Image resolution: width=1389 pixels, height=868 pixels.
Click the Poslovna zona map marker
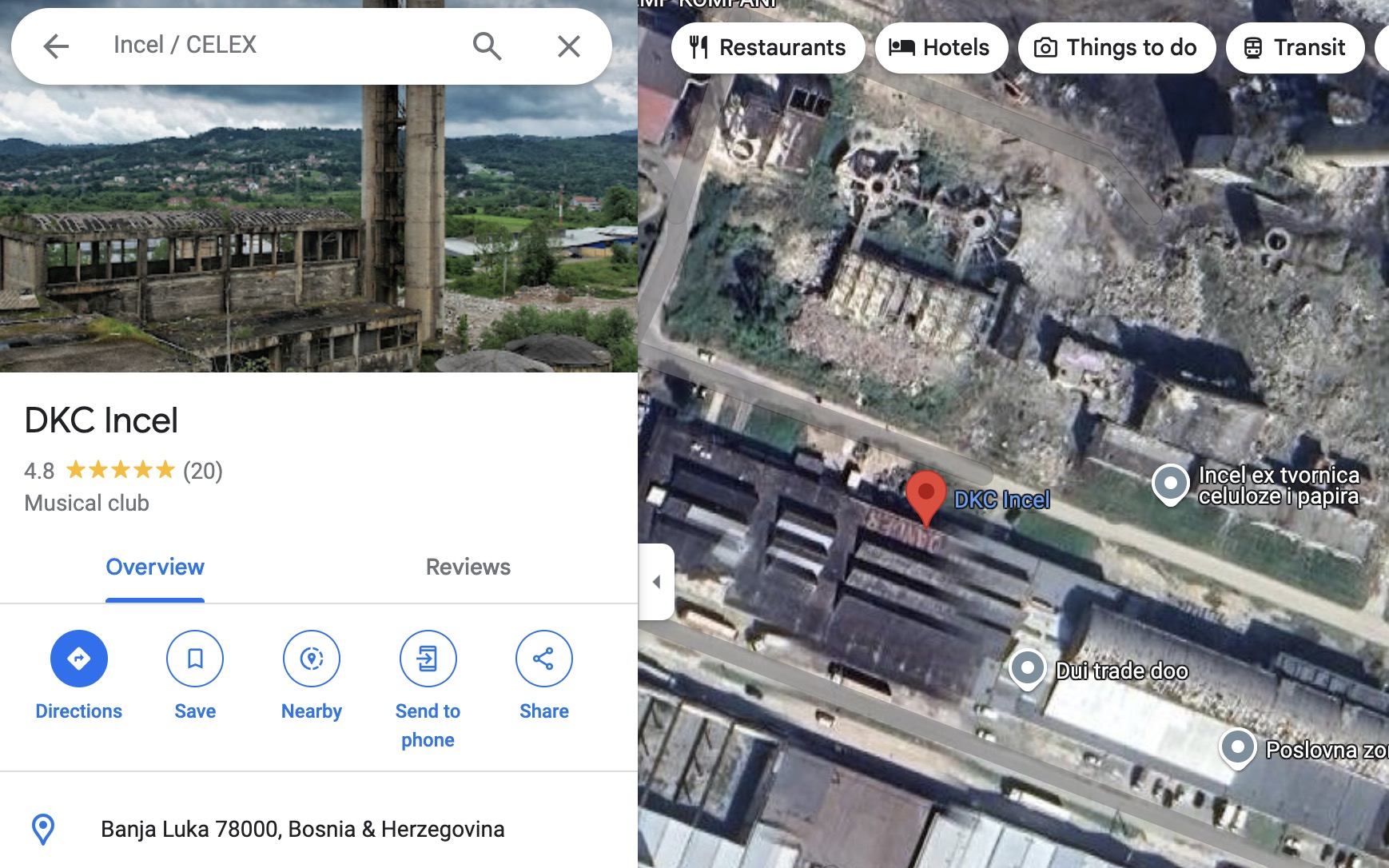click(x=1237, y=749)
